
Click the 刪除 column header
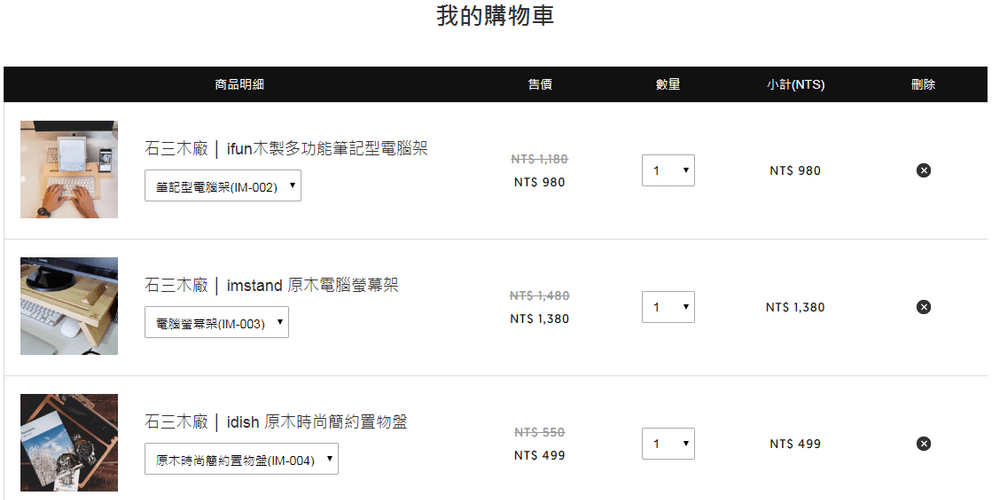923,84
